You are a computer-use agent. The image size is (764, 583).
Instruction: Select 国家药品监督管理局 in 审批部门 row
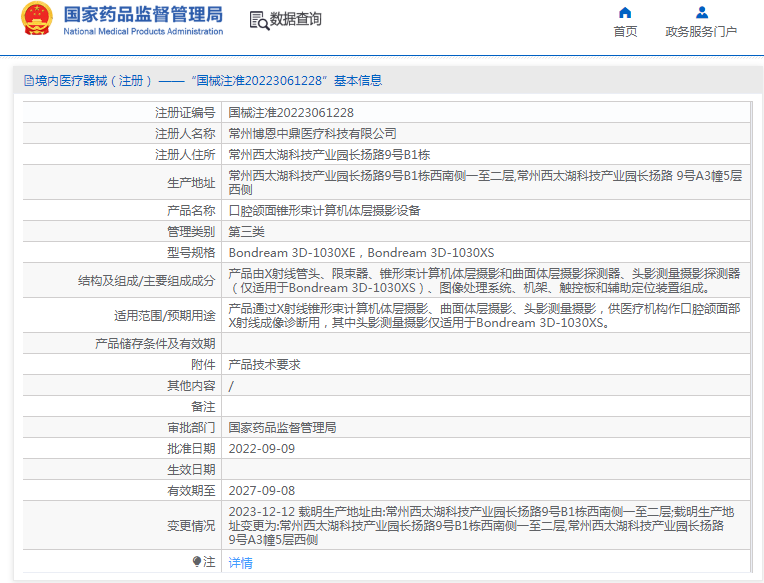point(283,428)
